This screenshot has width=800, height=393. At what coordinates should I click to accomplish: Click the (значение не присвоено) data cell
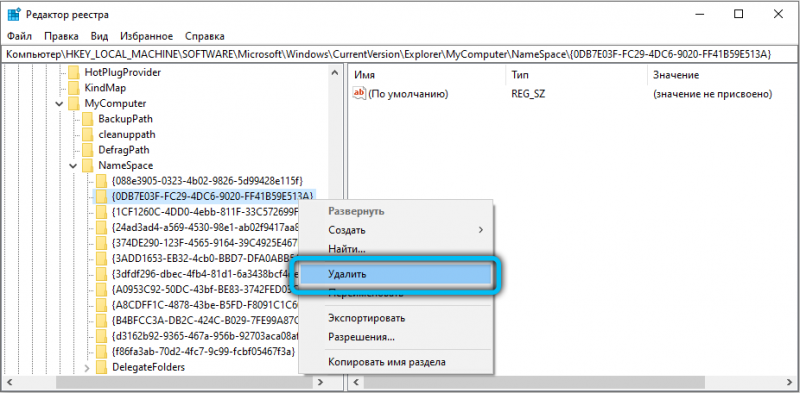pyautogui.click(x=713, y=94)
